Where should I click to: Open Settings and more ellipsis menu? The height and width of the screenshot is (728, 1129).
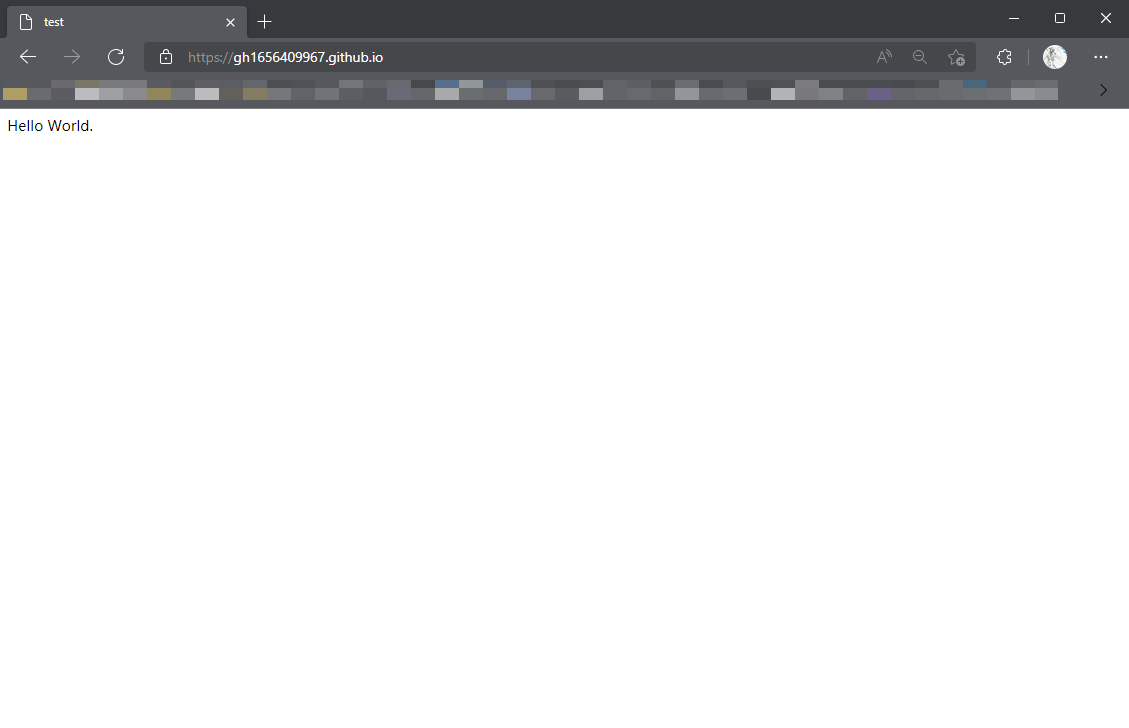pyautogui.click(x=1101, y=57)
